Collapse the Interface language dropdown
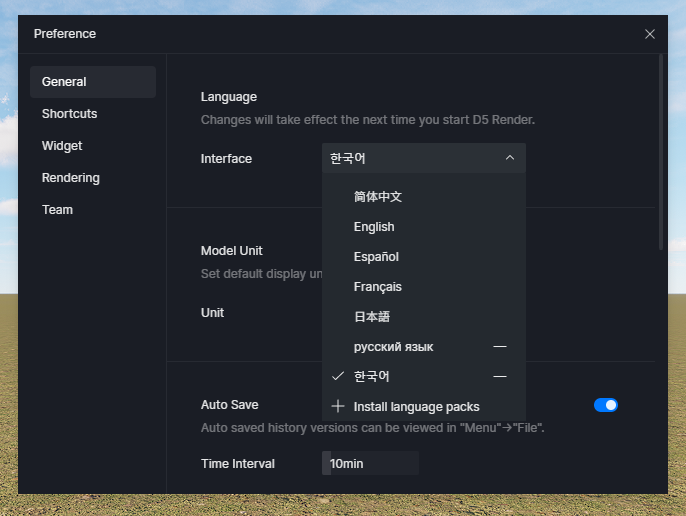This screenshot has height=516, width=686. [423, 158]
